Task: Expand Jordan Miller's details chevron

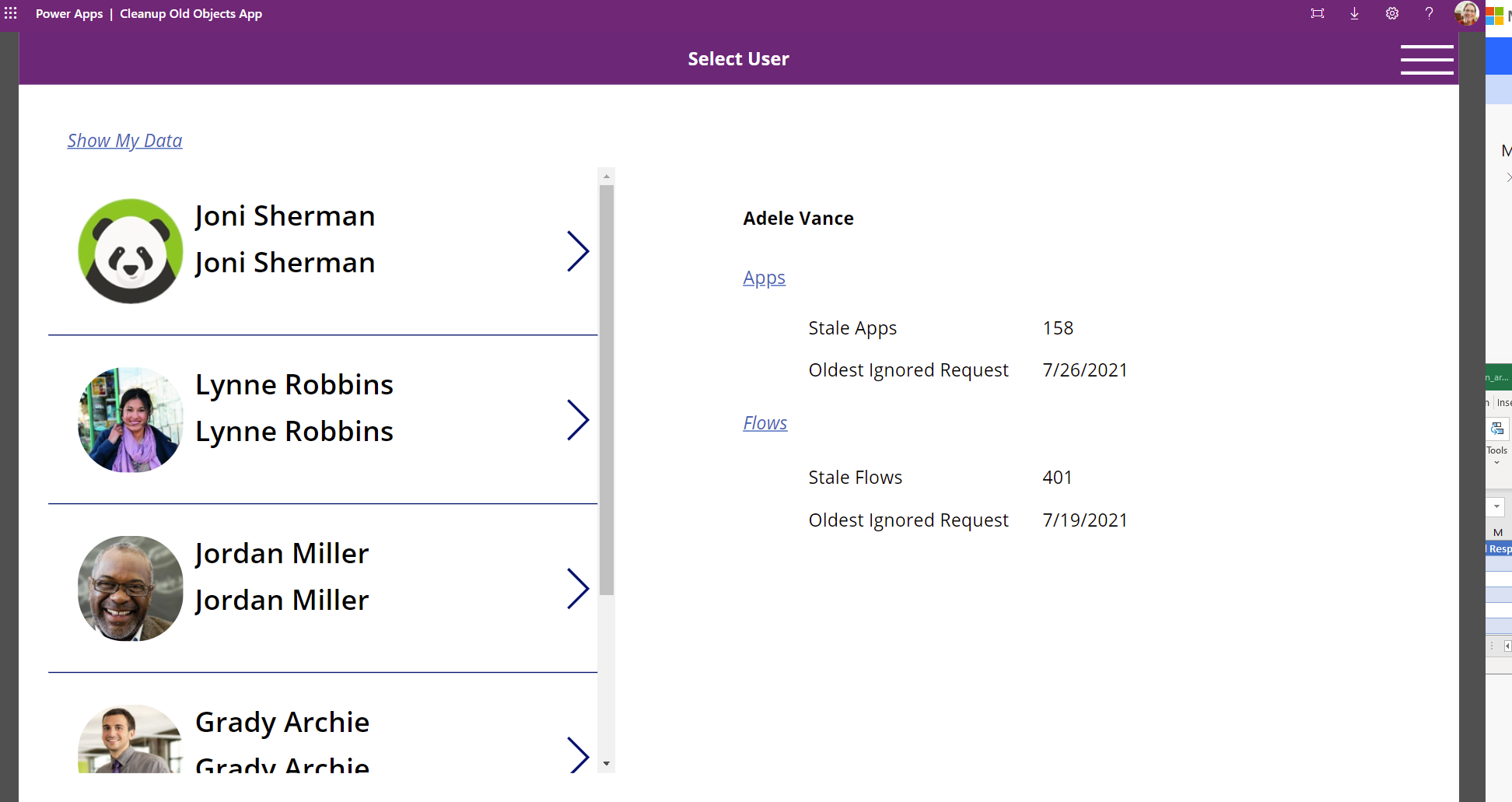Action: point(579,589)
